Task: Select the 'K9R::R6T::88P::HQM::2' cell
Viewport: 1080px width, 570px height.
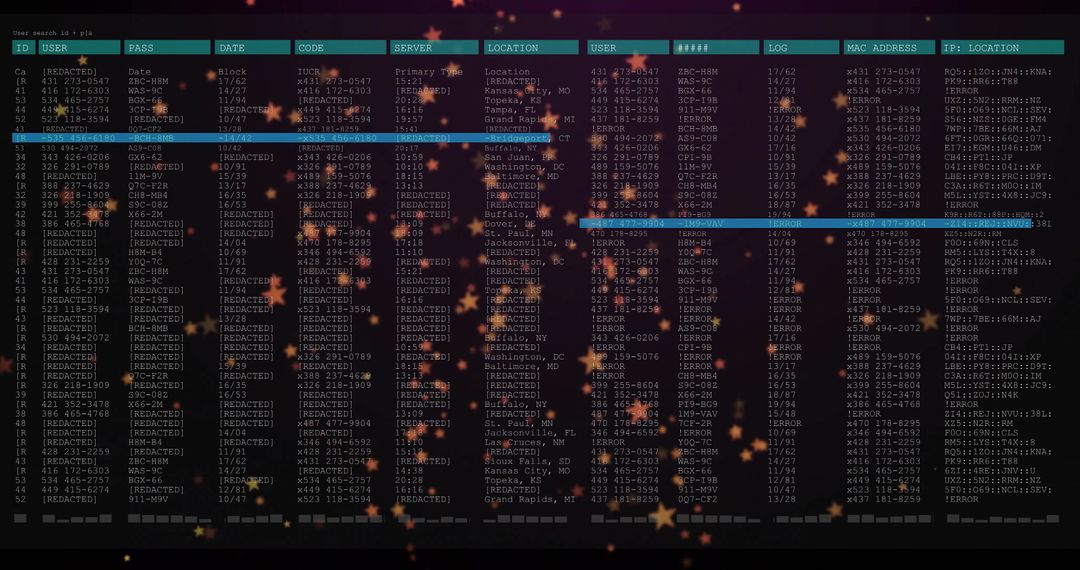Action: click(x=994, y=215)
